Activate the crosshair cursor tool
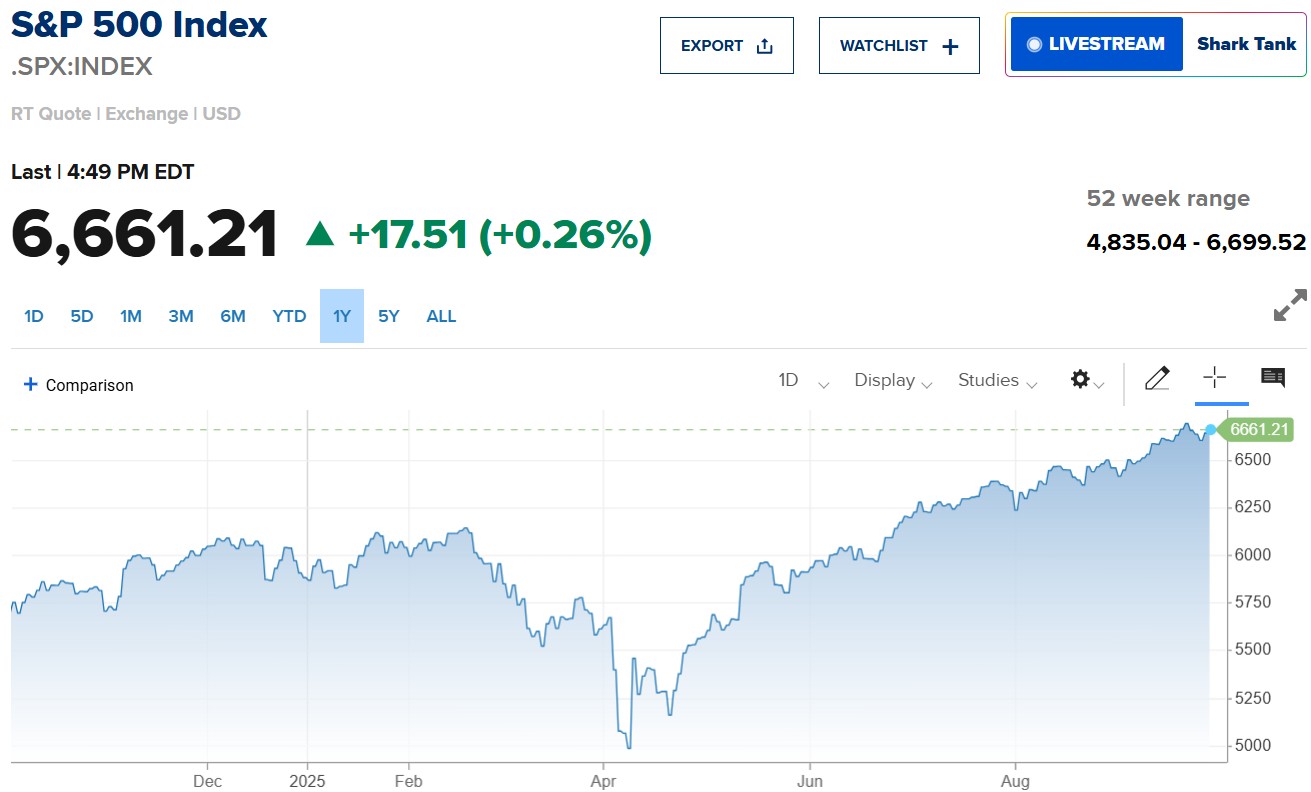Viewport: 1311px width, 792px height. coord(1214,378)
